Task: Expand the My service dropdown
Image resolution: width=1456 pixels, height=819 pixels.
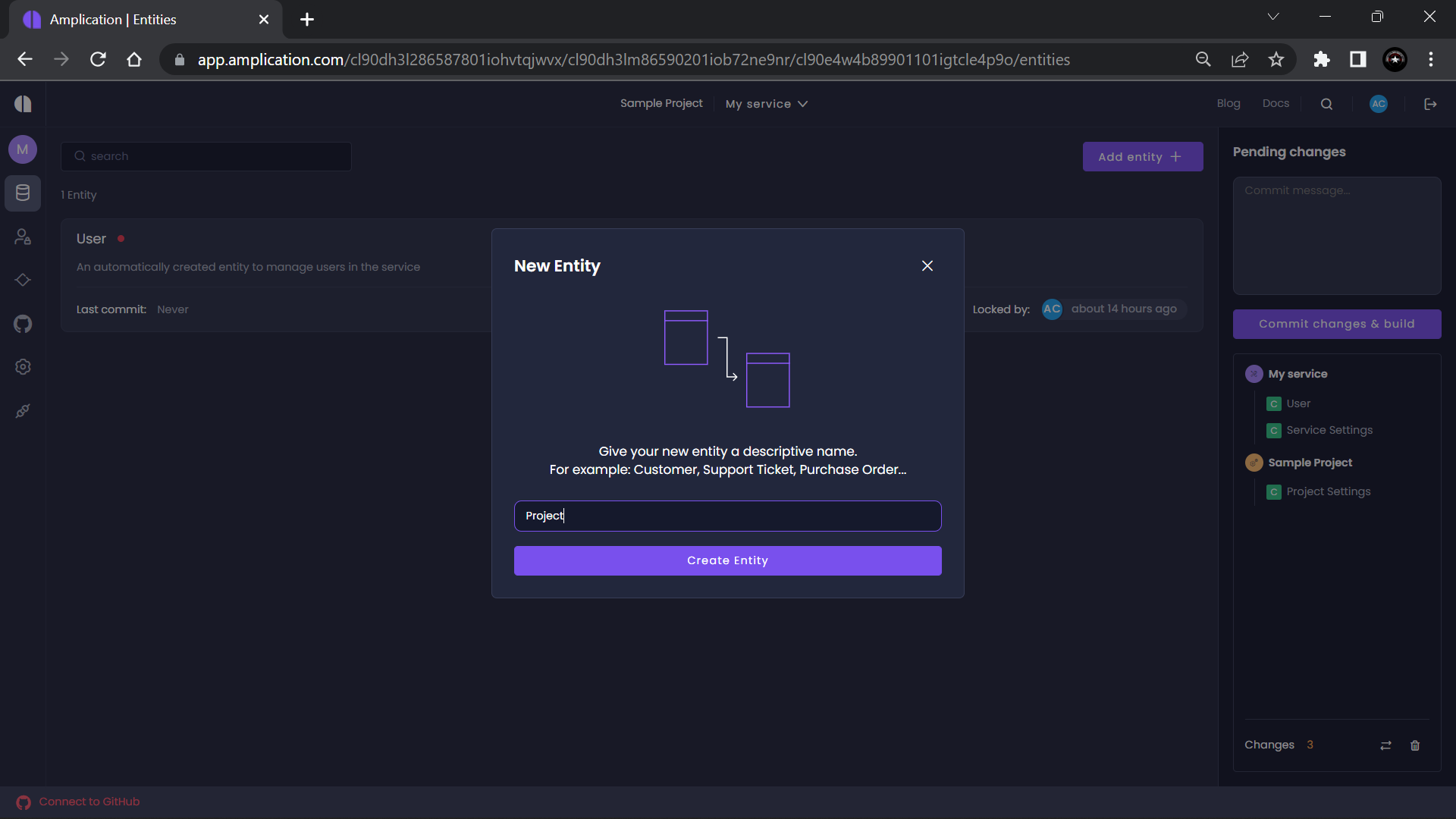Action: (766, 103)
